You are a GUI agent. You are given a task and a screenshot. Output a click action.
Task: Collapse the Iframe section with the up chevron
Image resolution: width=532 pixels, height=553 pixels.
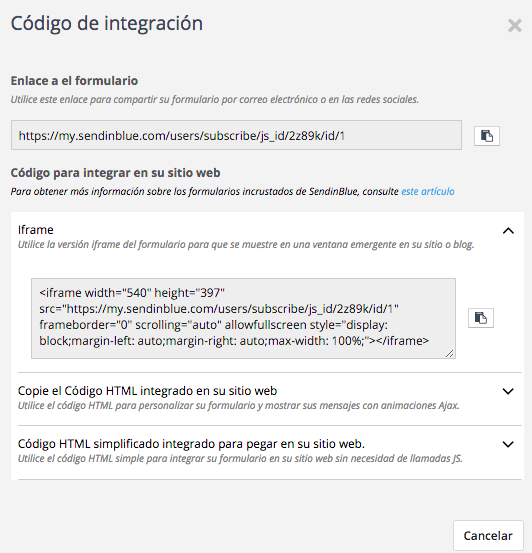click(x=508, y=231)
